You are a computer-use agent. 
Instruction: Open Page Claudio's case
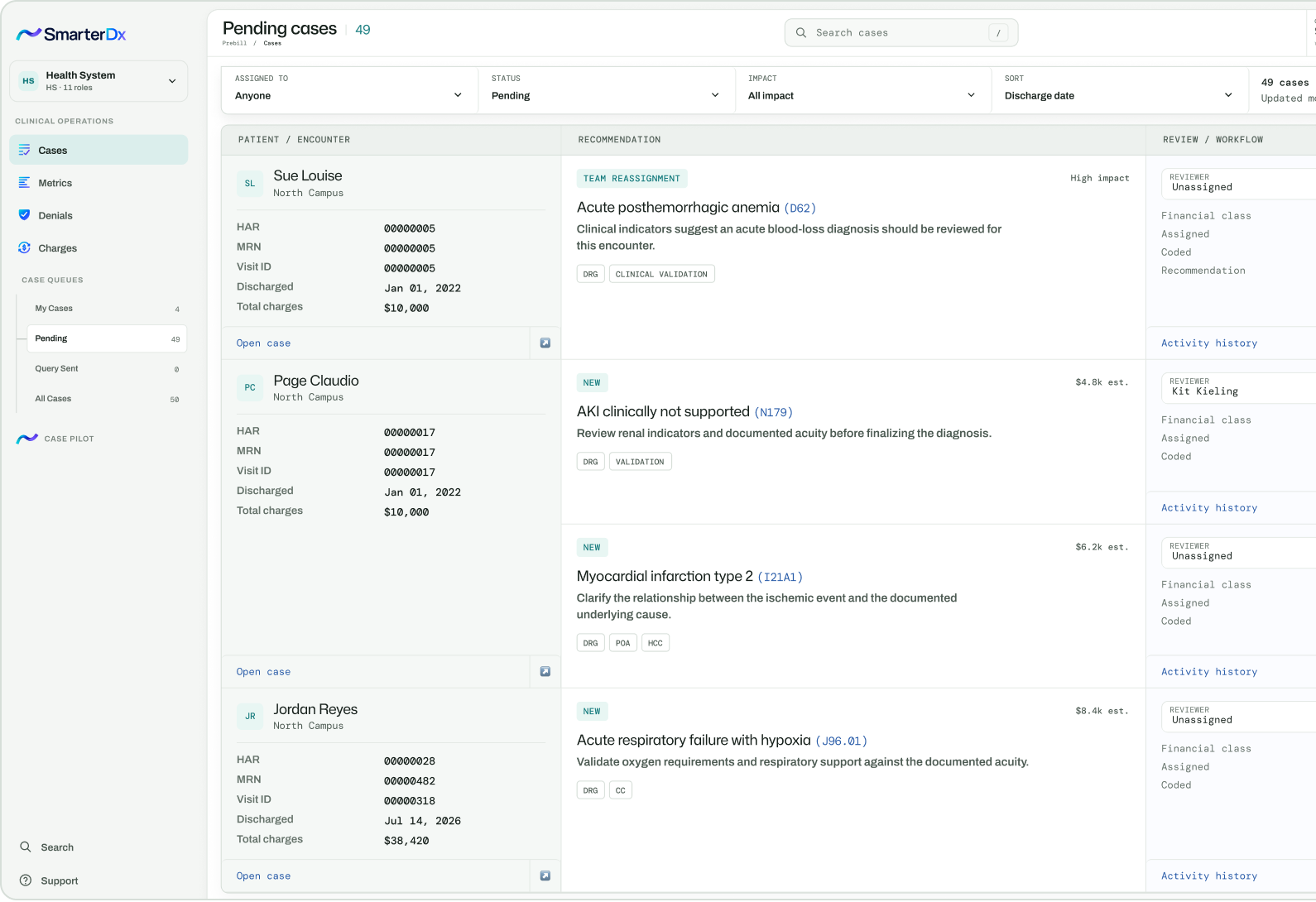(263, 671)
